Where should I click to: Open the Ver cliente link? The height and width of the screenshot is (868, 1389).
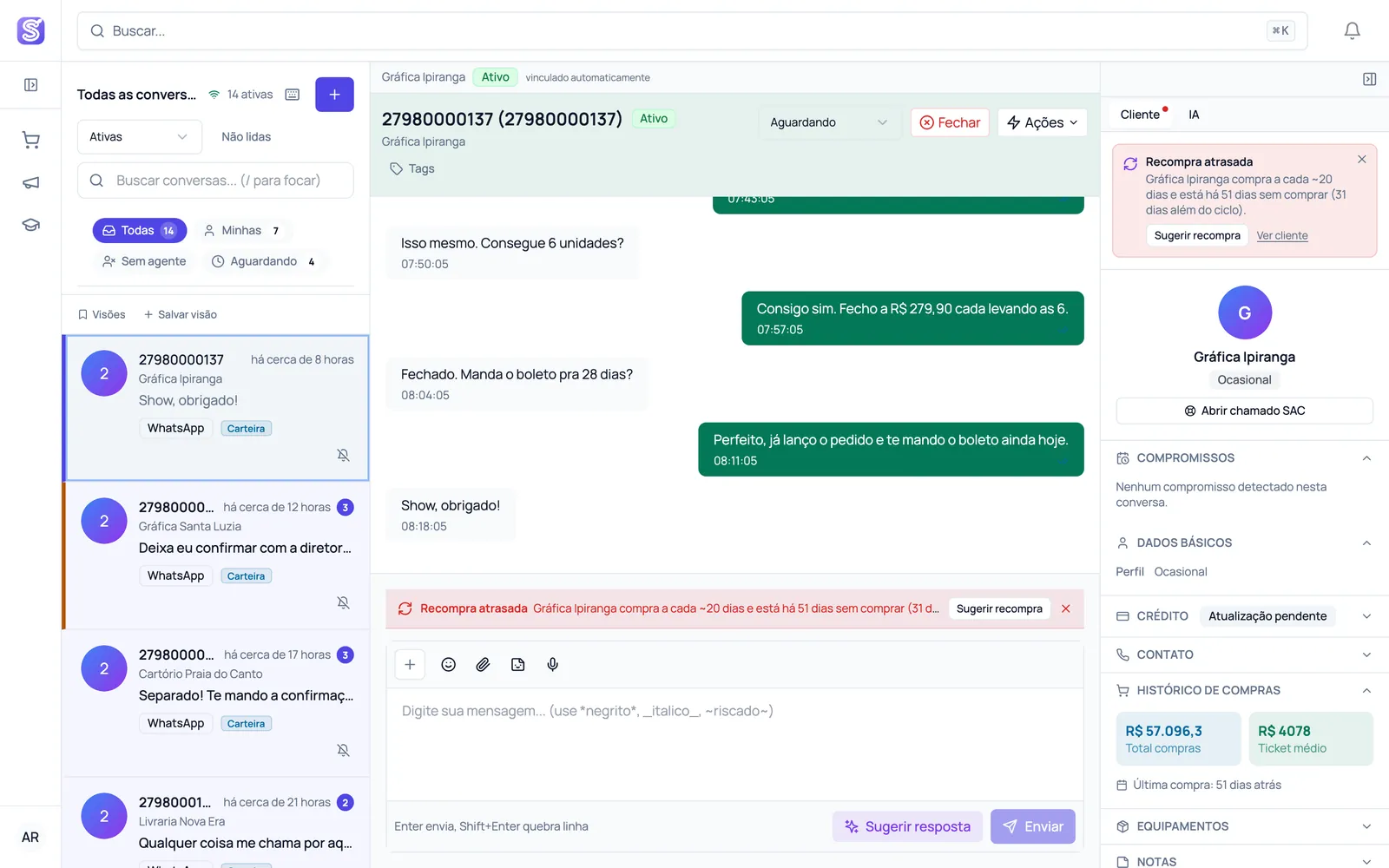tap(1282, 235)
